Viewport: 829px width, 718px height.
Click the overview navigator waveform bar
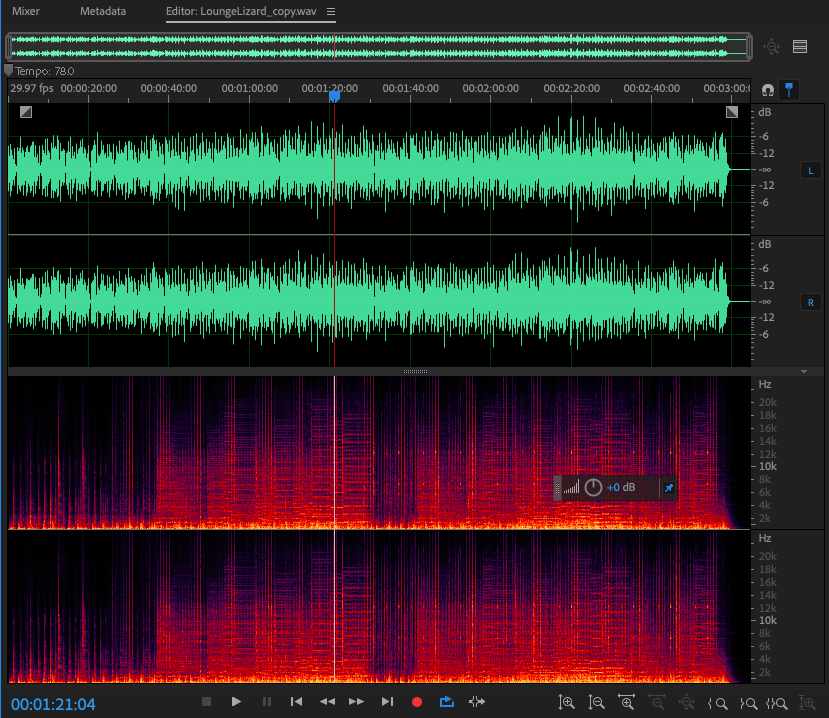point(379,47)
